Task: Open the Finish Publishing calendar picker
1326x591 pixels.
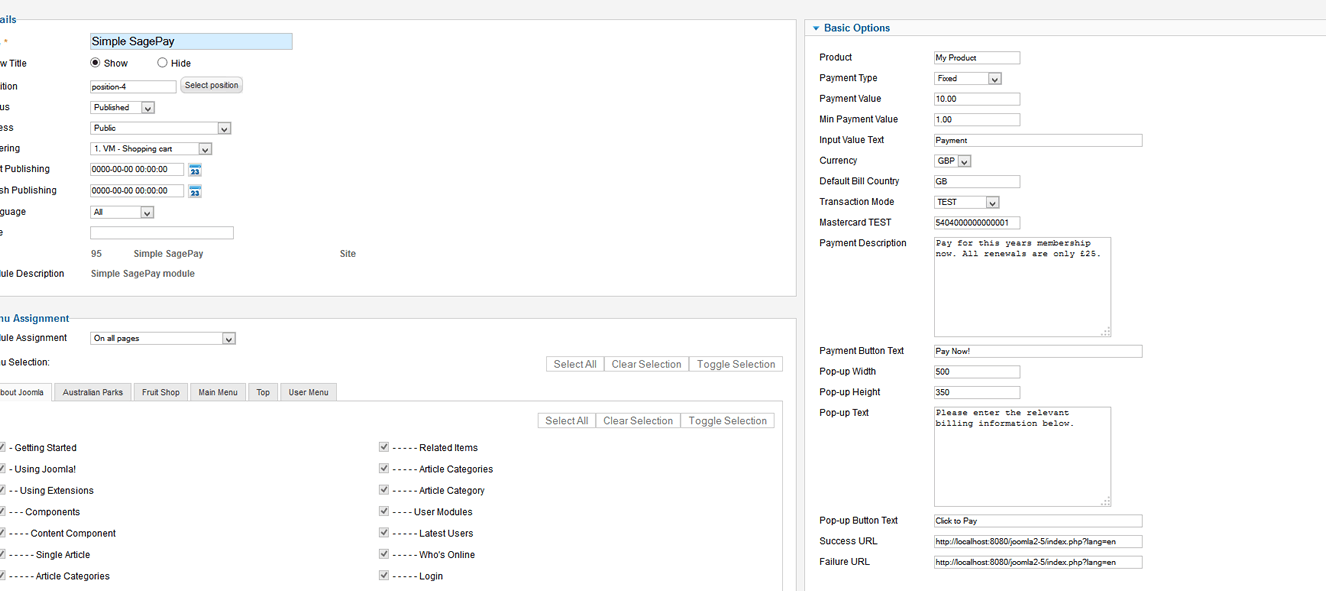Action: 195,191
